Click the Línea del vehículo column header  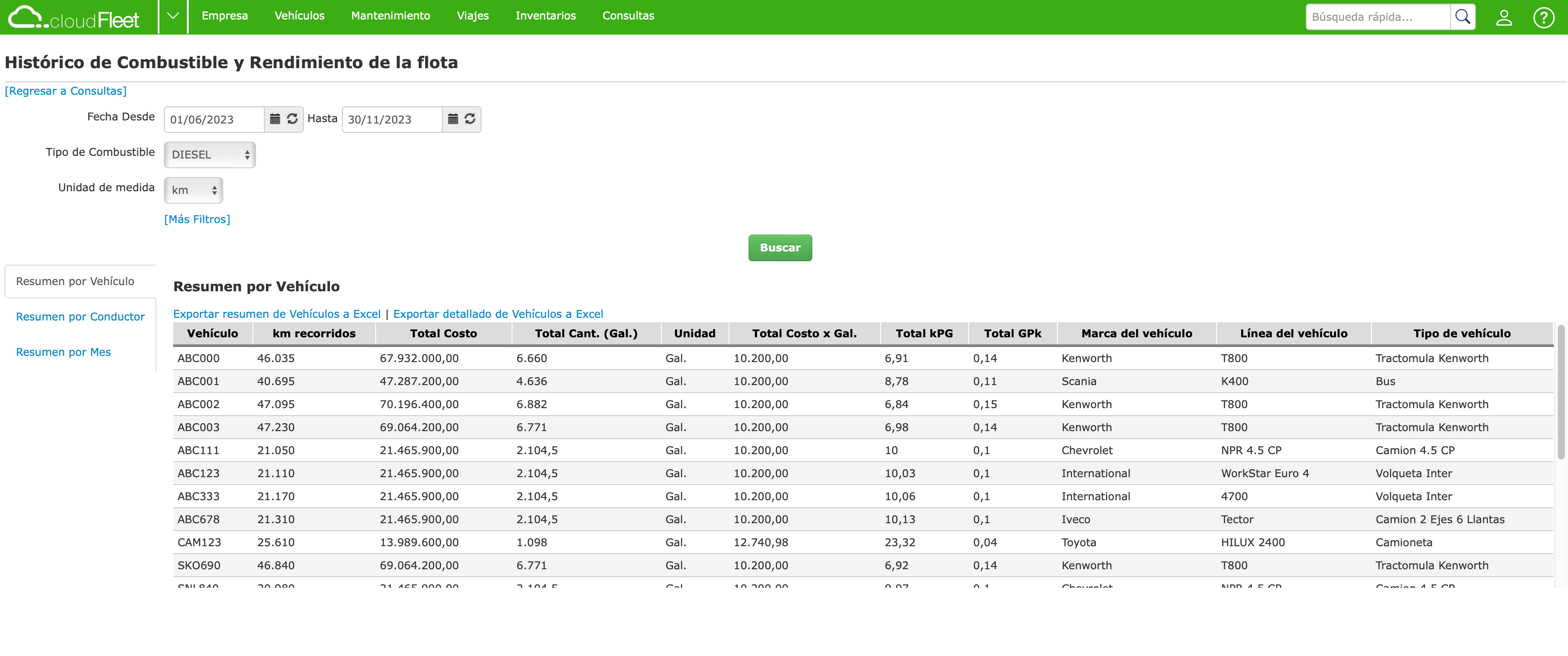coord(1293,333)
